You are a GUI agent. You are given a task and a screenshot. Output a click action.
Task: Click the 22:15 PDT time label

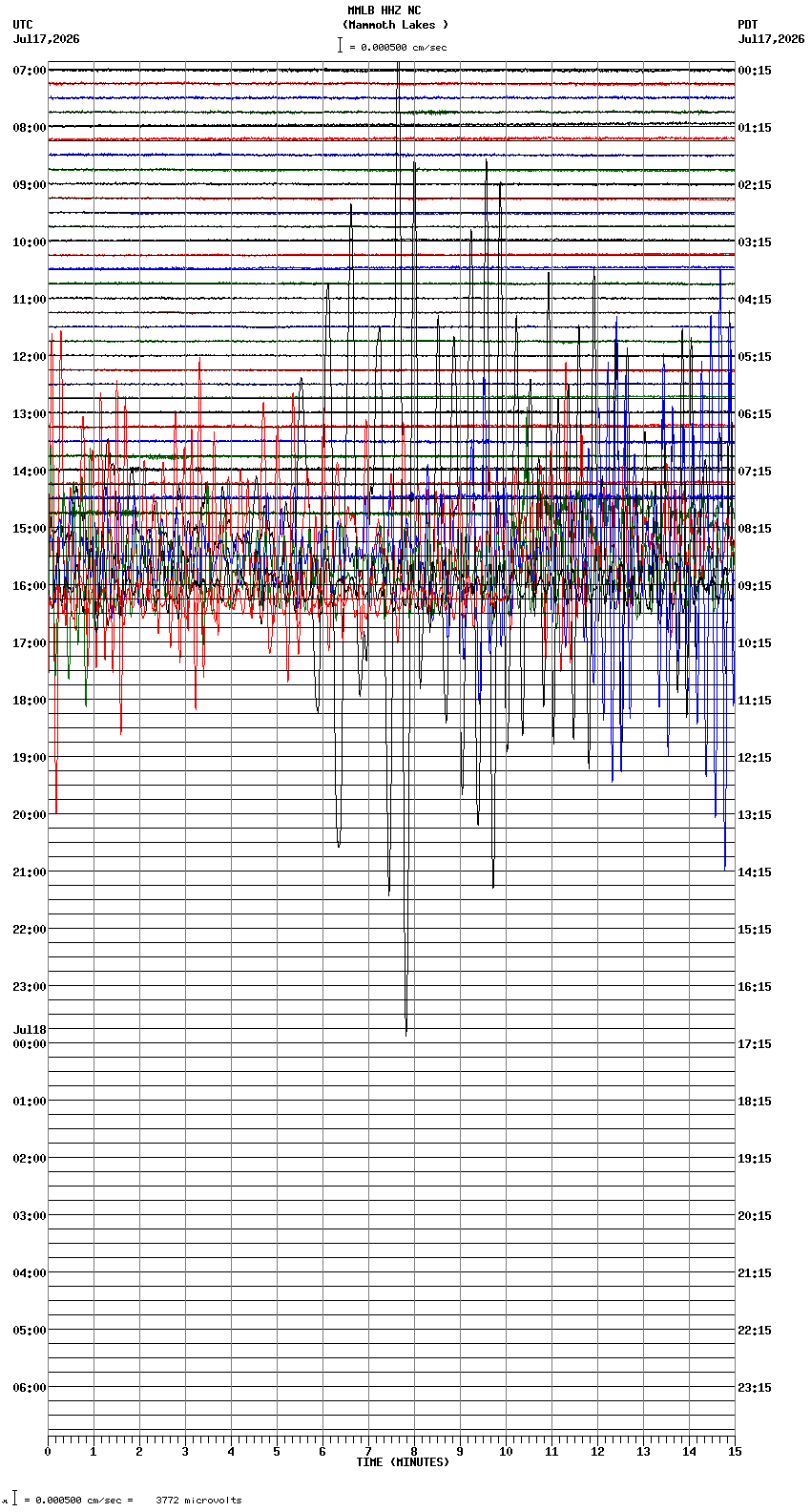pos(755,1331)
